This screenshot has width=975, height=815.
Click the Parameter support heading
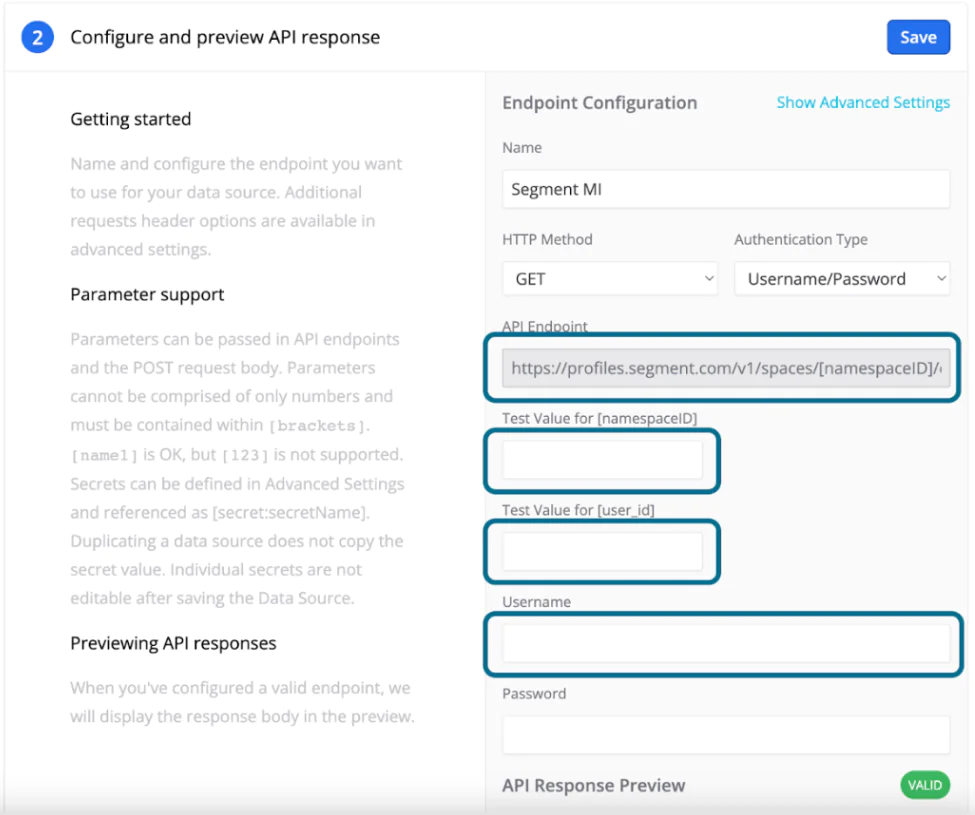click(x=146, y=294)
